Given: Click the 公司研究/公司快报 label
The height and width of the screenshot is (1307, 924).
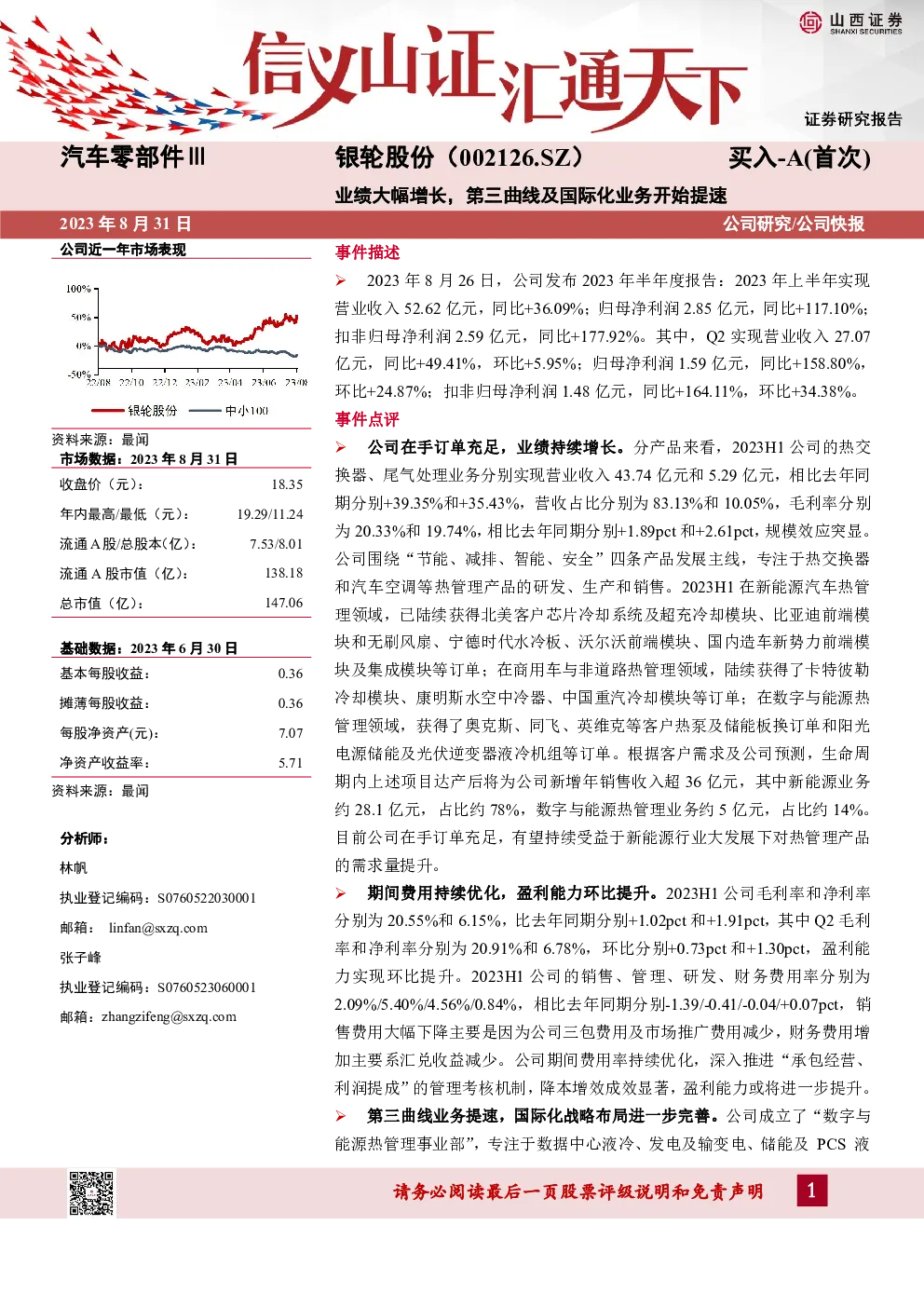Looking at the screenshot, I should pos(794,224).
